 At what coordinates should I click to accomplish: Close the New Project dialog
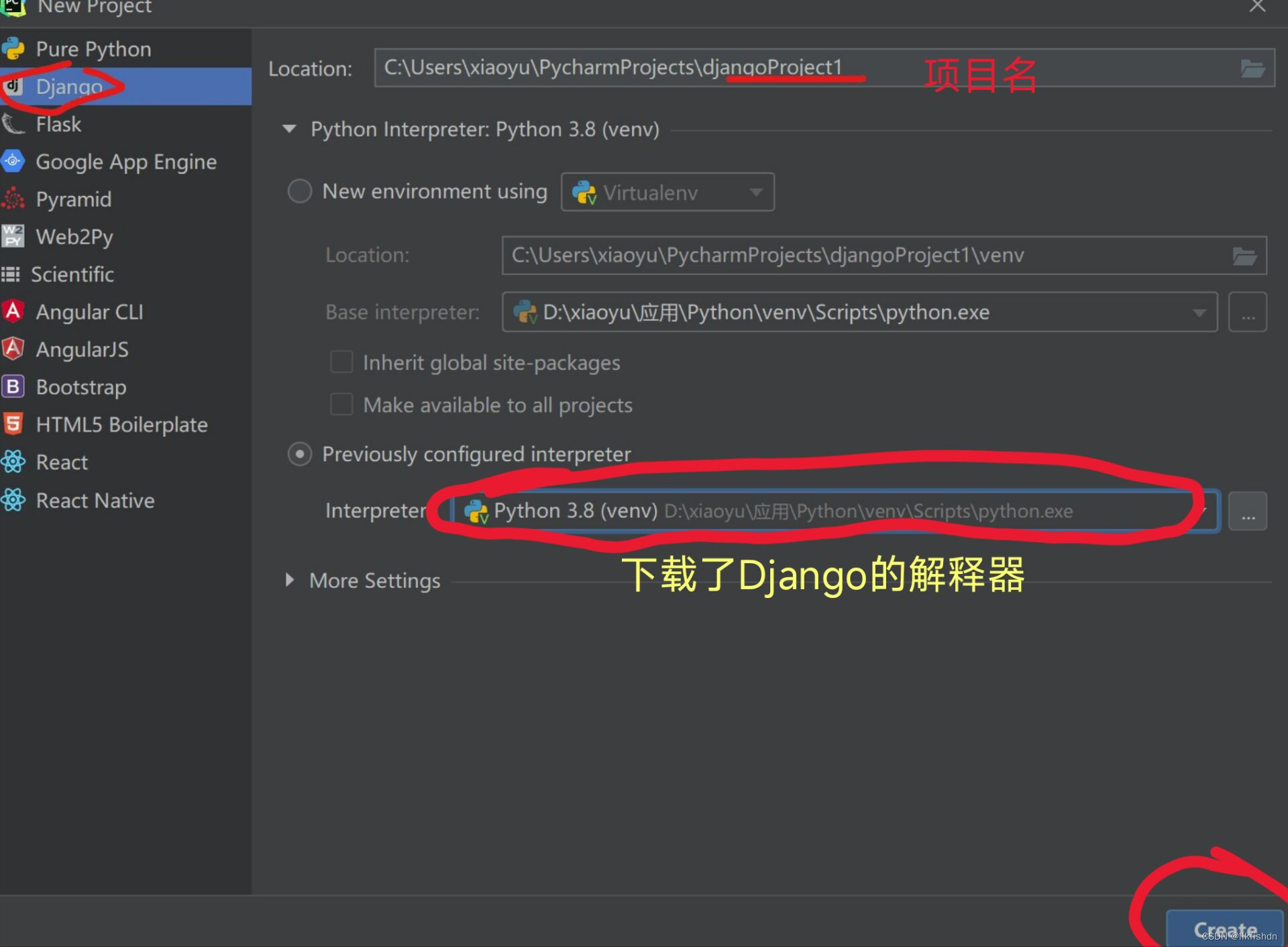click(x=1257, y=7)
